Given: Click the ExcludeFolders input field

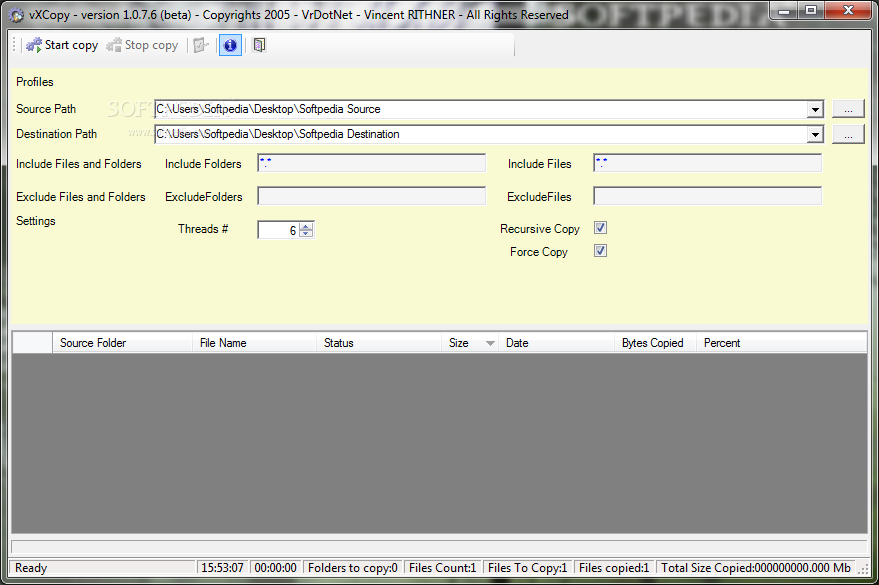Looking at the screenshot, I should pyautogui.click(x=372, y=196).
